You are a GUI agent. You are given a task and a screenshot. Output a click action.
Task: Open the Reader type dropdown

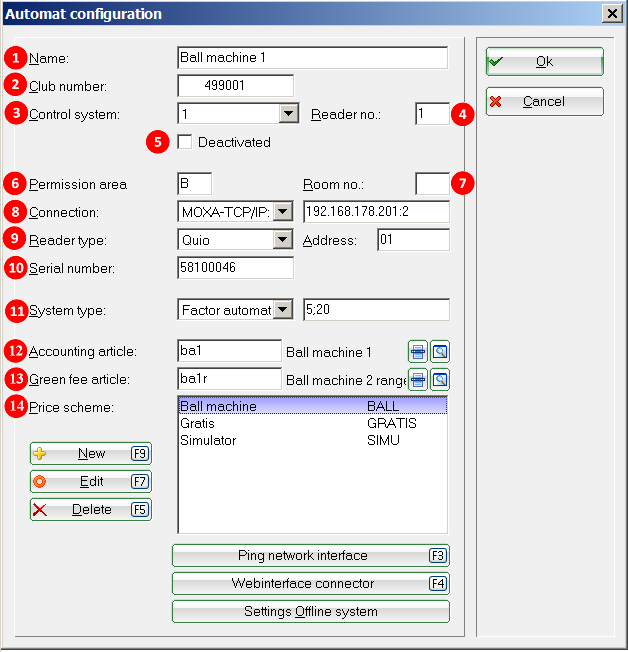(x=282, y=240)
